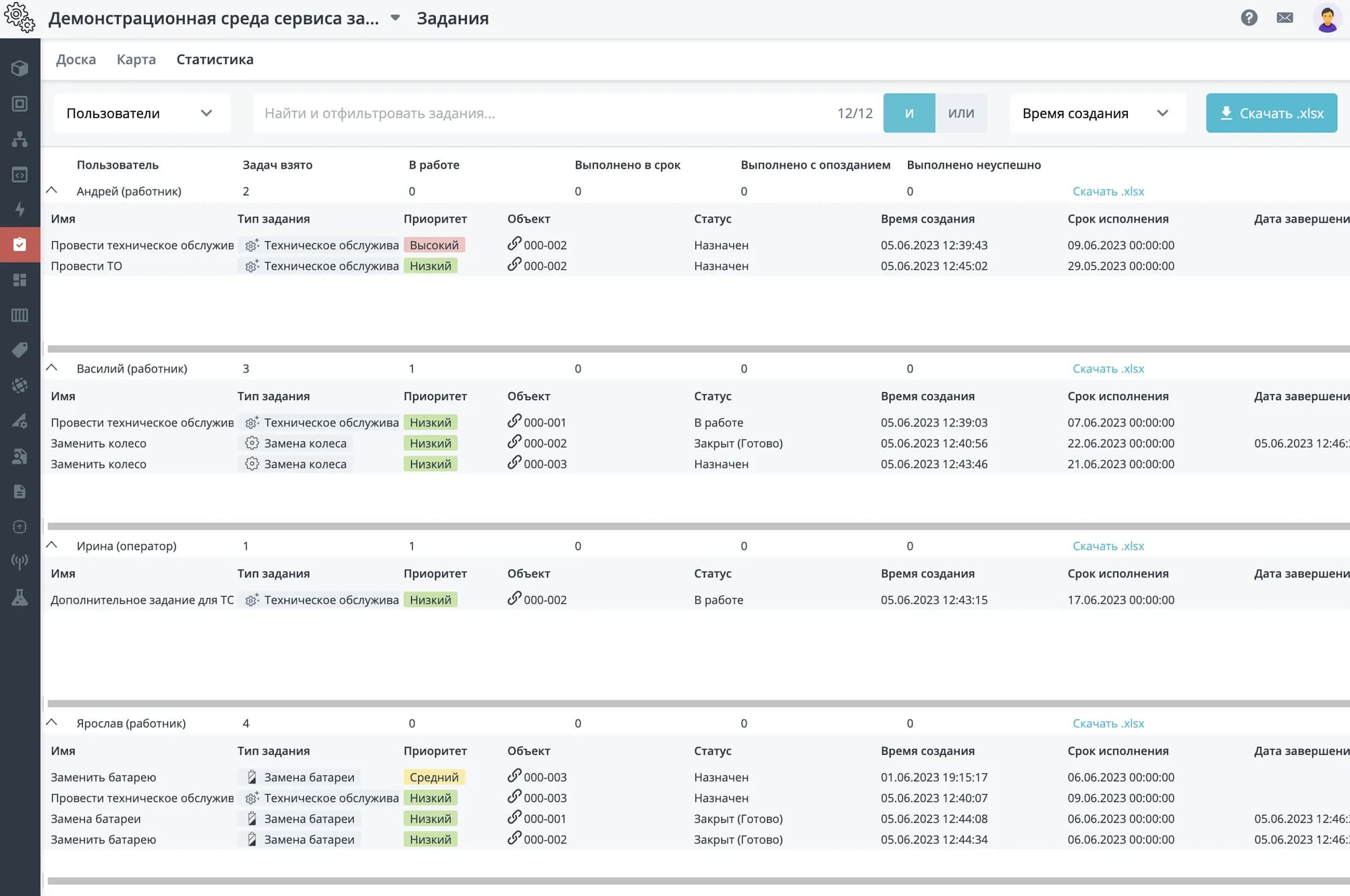Open the Пользователи grouping dropdown

click(x=141, y=113)
